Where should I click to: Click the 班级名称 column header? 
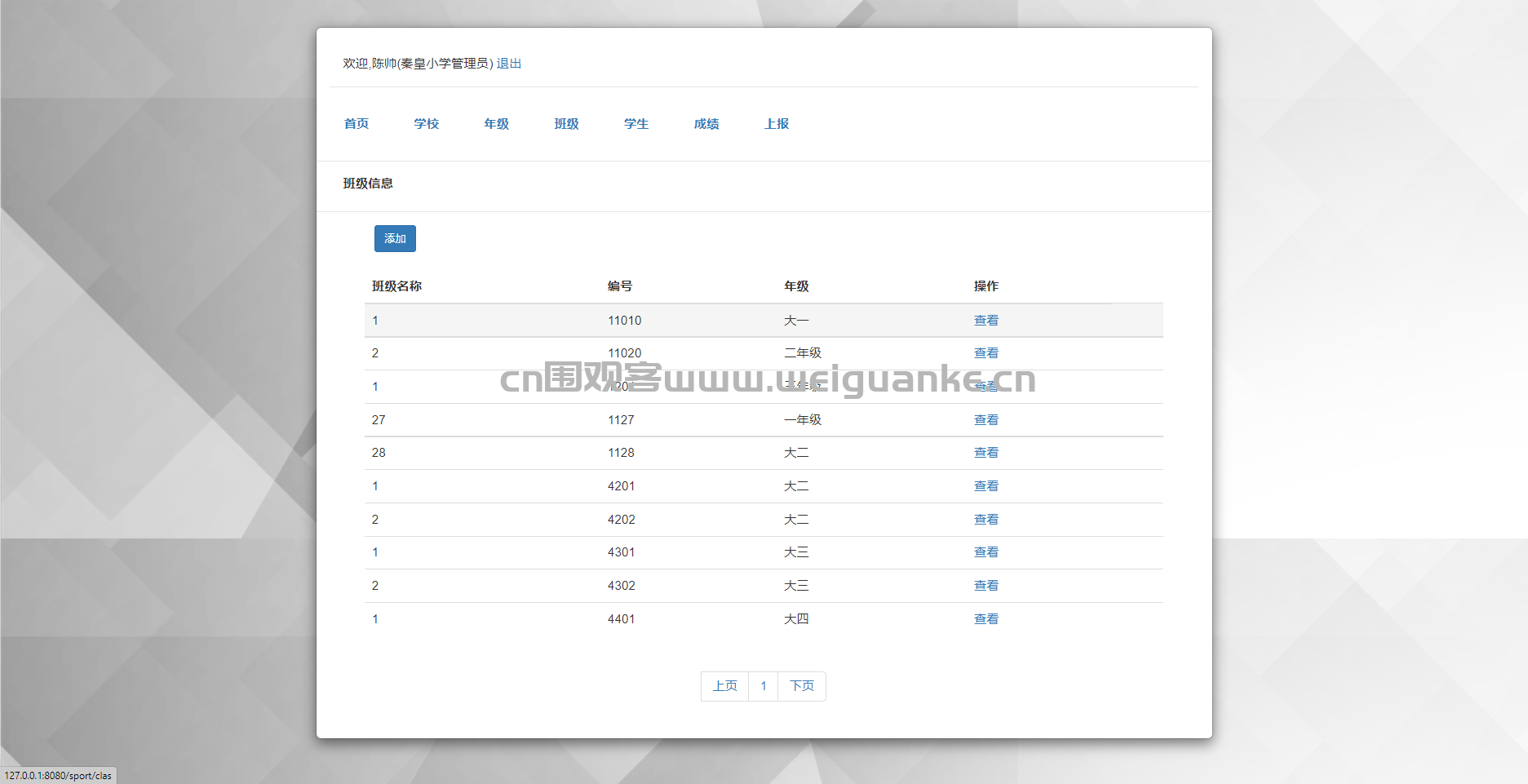(x=396, y=286)
